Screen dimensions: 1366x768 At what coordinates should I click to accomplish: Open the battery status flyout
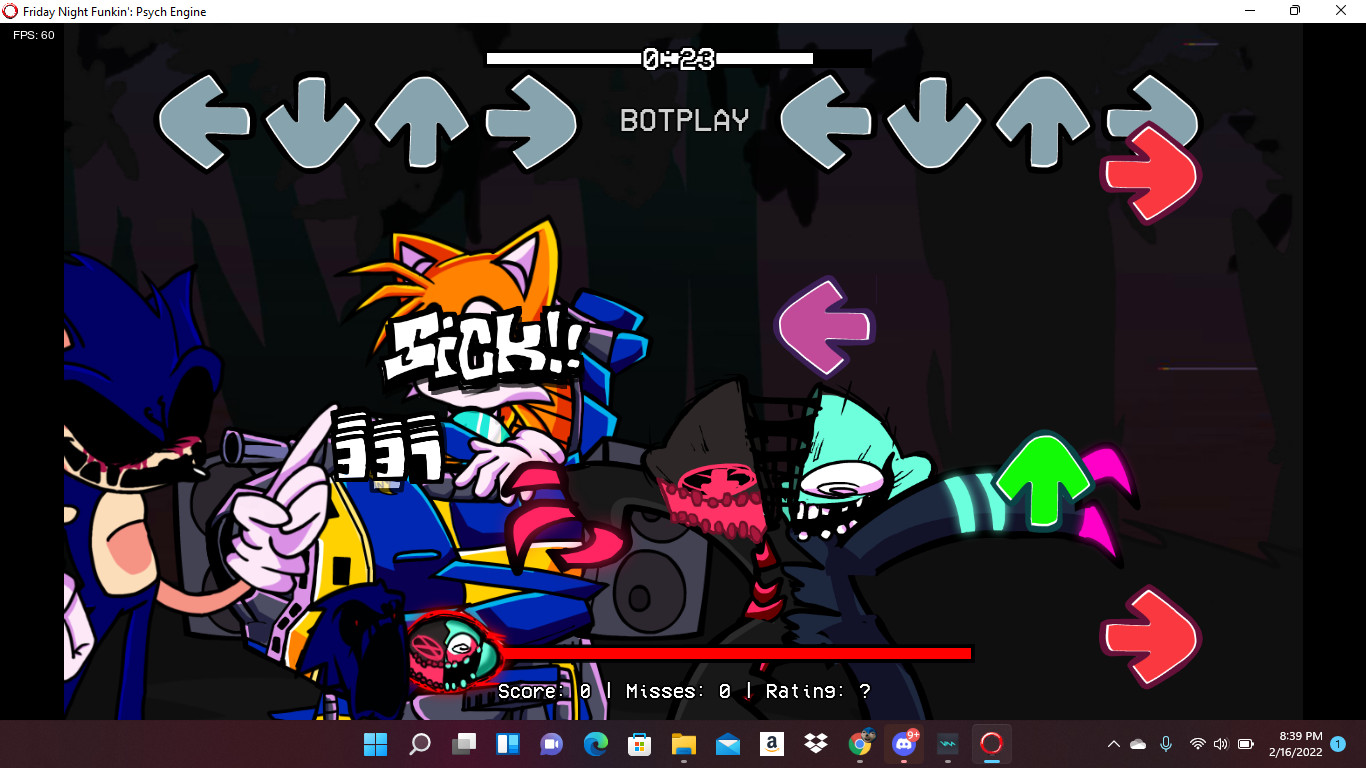1247,743
